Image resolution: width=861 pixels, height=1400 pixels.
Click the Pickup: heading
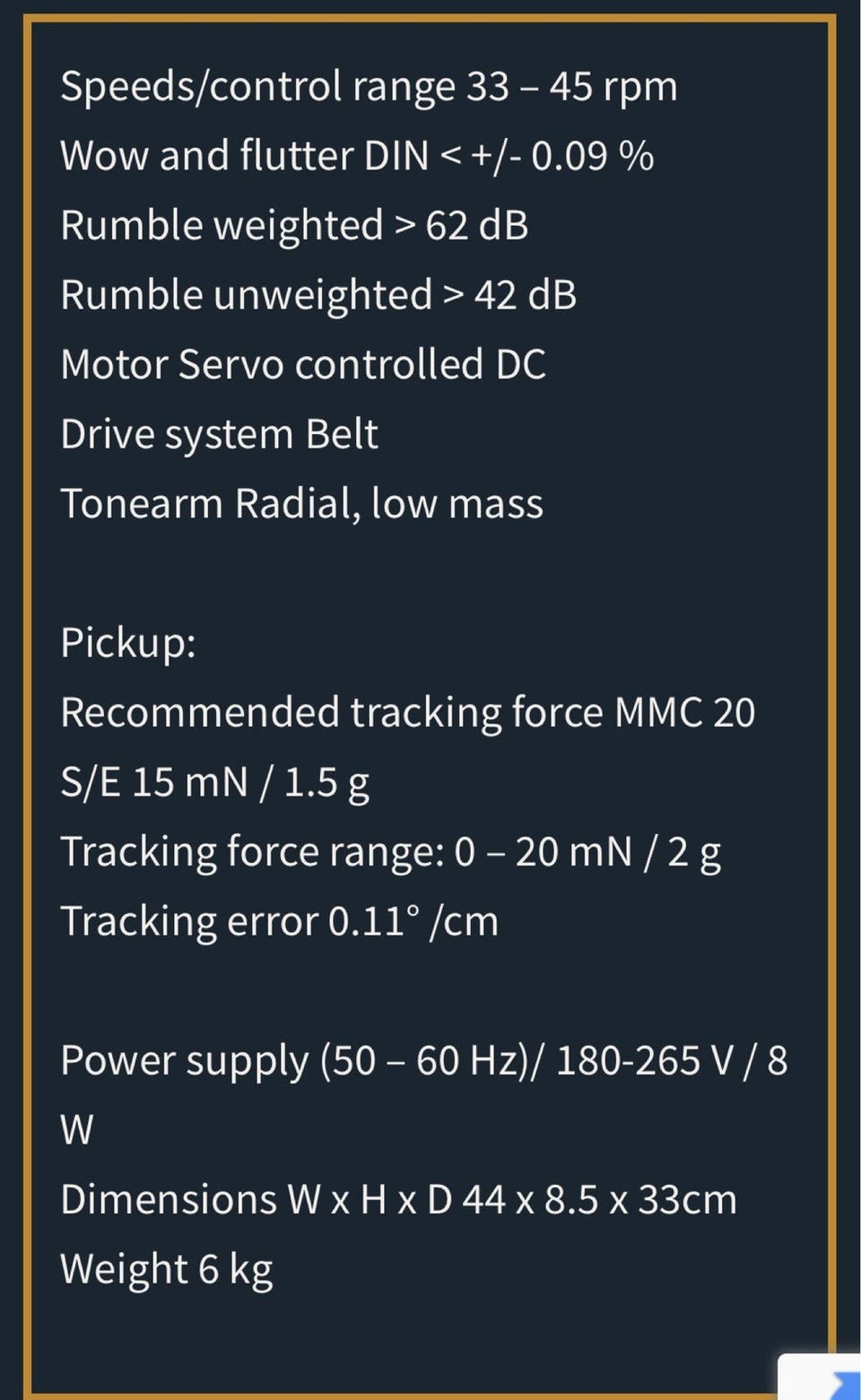(128, 644)
